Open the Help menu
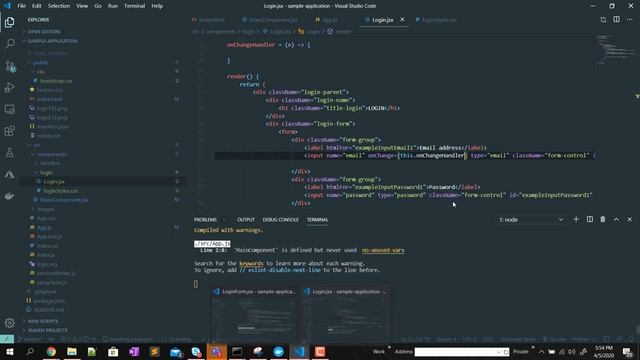640x360 pixels. point(157,6)
